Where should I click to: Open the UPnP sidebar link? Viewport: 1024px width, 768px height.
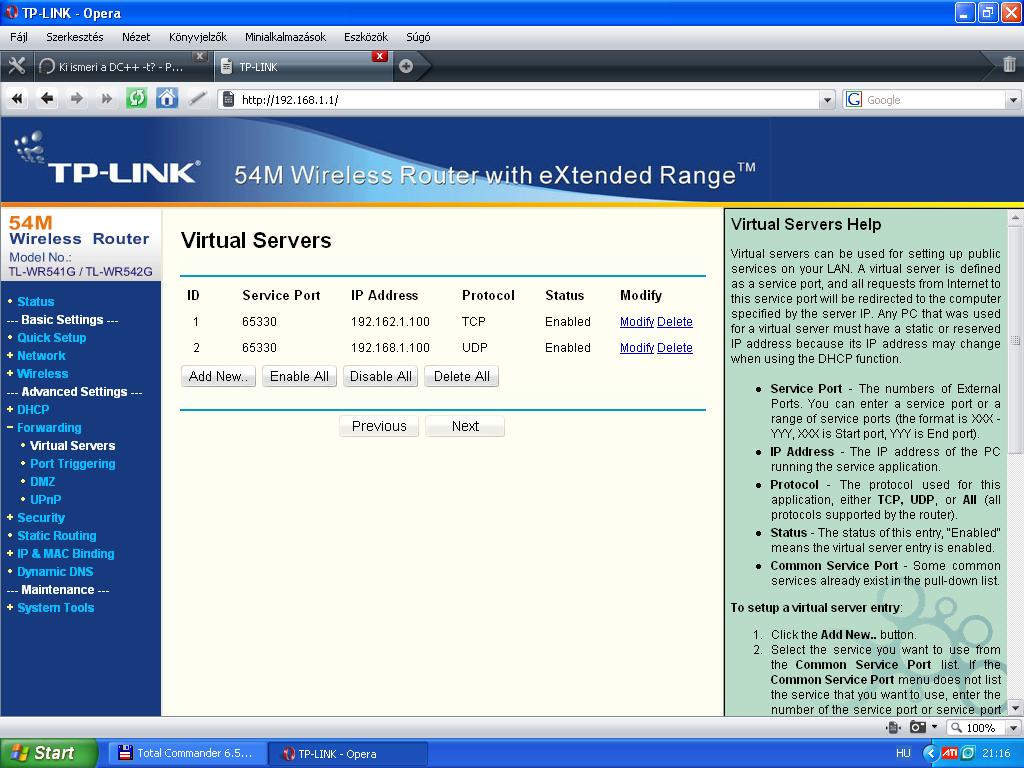[46, 500]
